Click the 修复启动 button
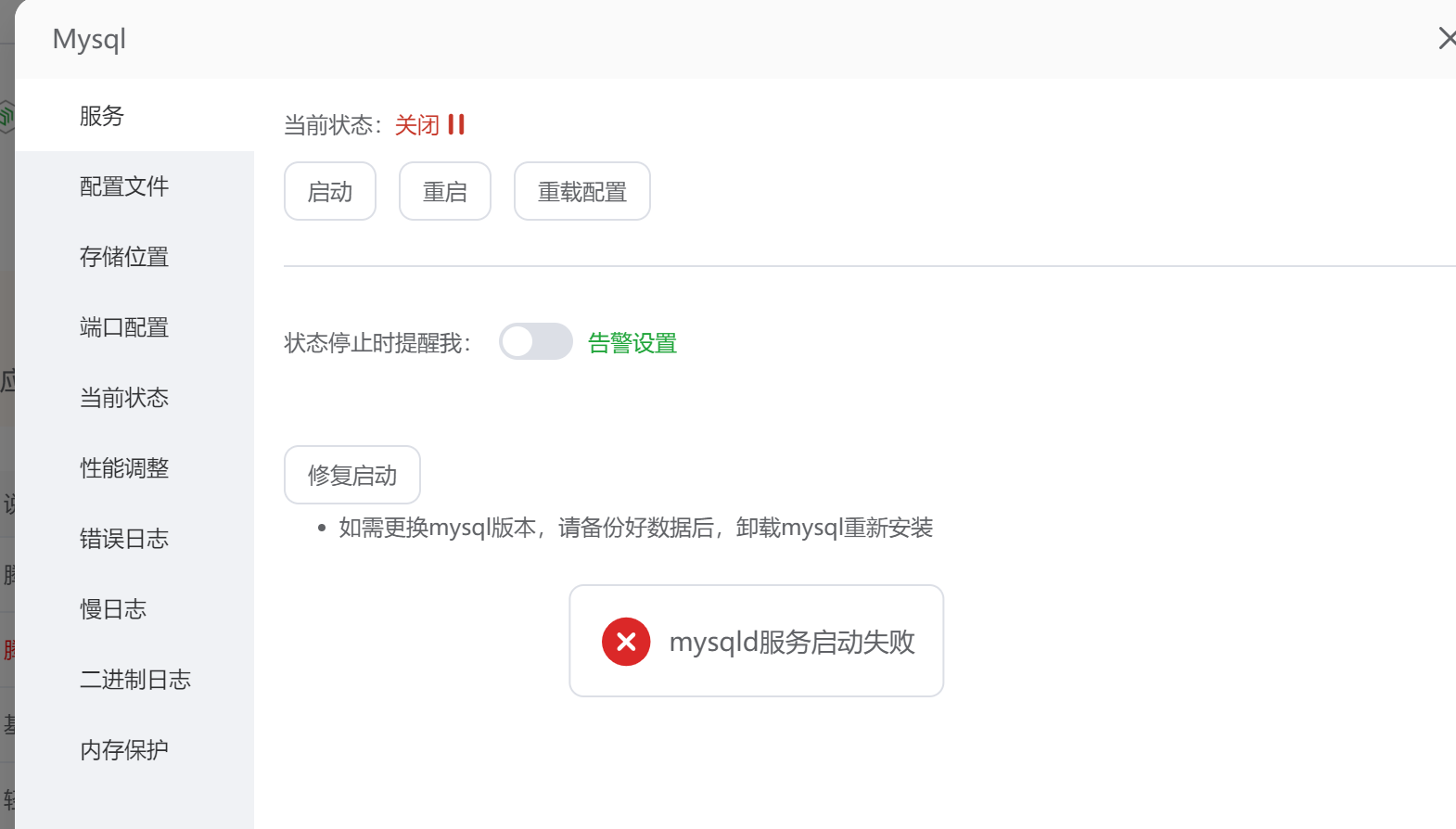The image size is (1456, 829). click(x=352, y=475)
